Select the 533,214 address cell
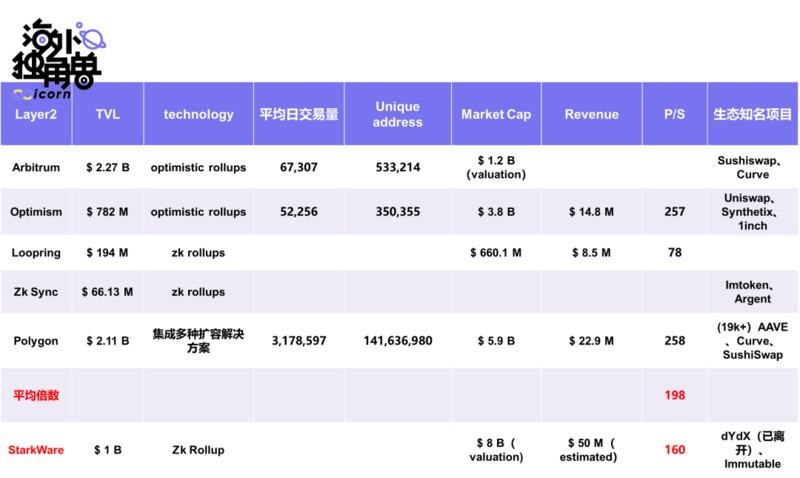Screen dimensions: 800x478 coord(398,167)
